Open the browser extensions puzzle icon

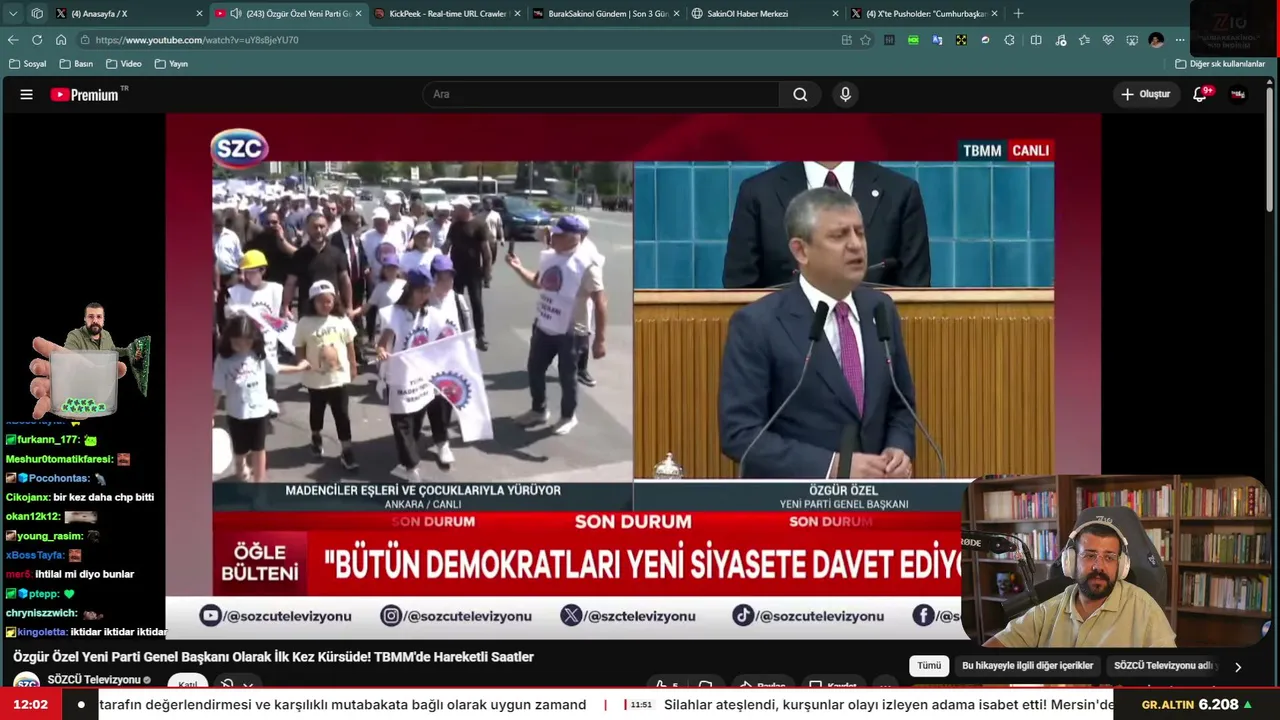(1009, 40)
